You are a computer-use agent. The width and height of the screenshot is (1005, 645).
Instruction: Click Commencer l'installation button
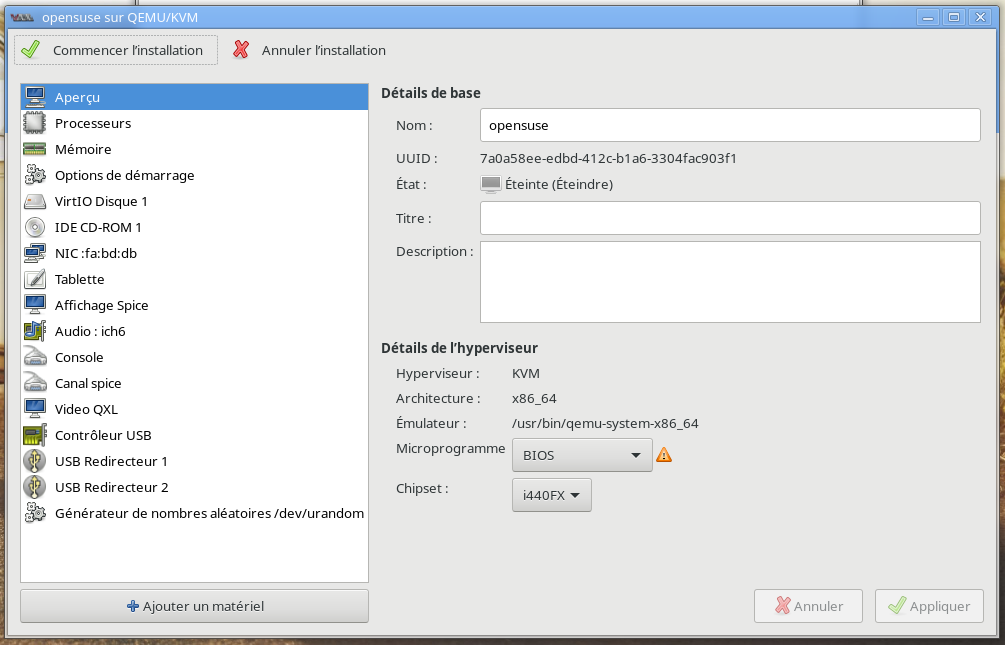pyautogui.click(x=116, y=50)
